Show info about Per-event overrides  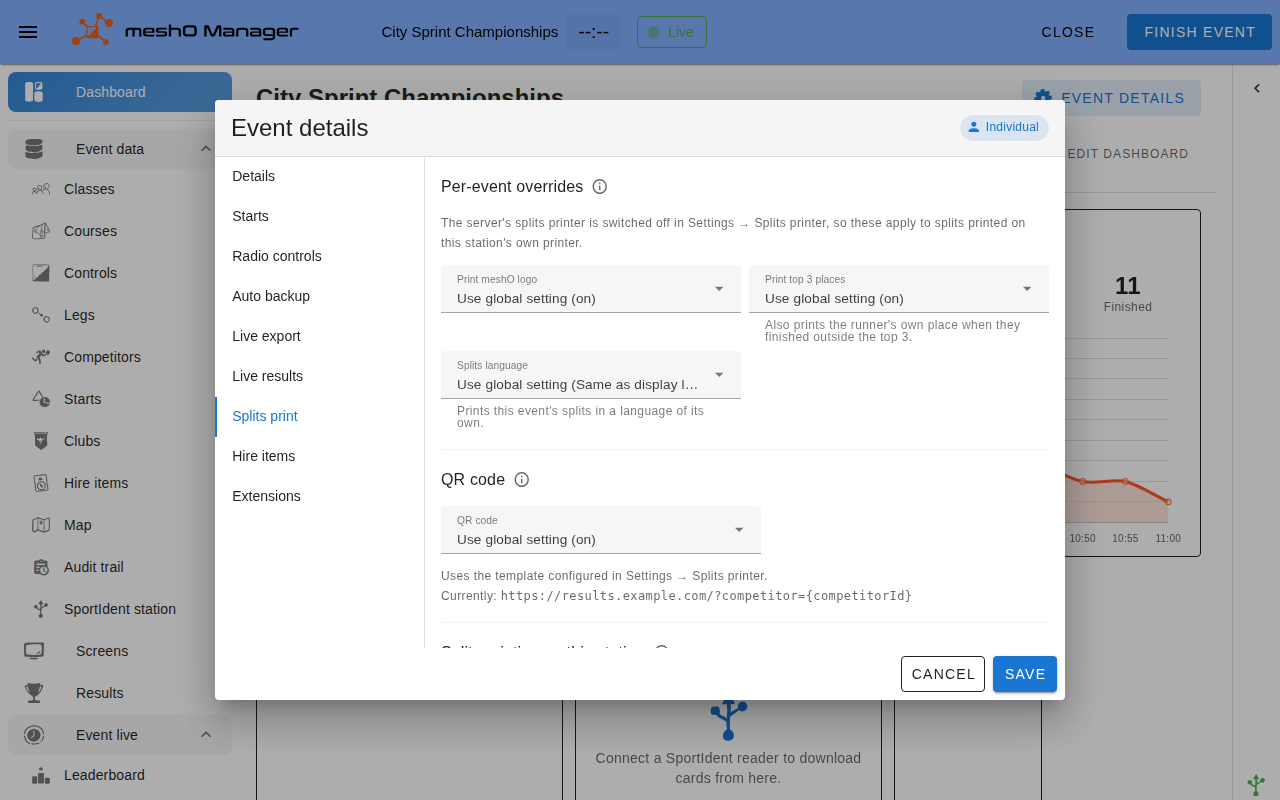[x=600, y=186]
